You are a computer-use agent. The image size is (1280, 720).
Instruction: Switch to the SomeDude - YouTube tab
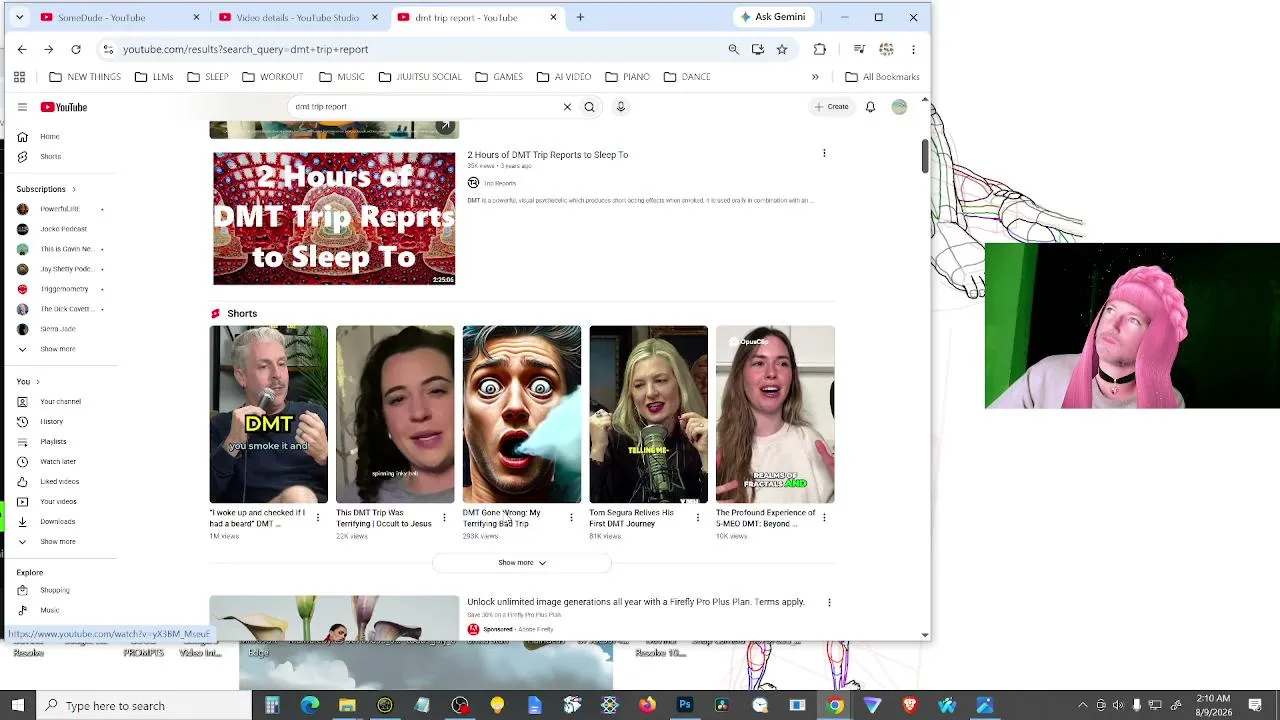(x=111, y=17)
